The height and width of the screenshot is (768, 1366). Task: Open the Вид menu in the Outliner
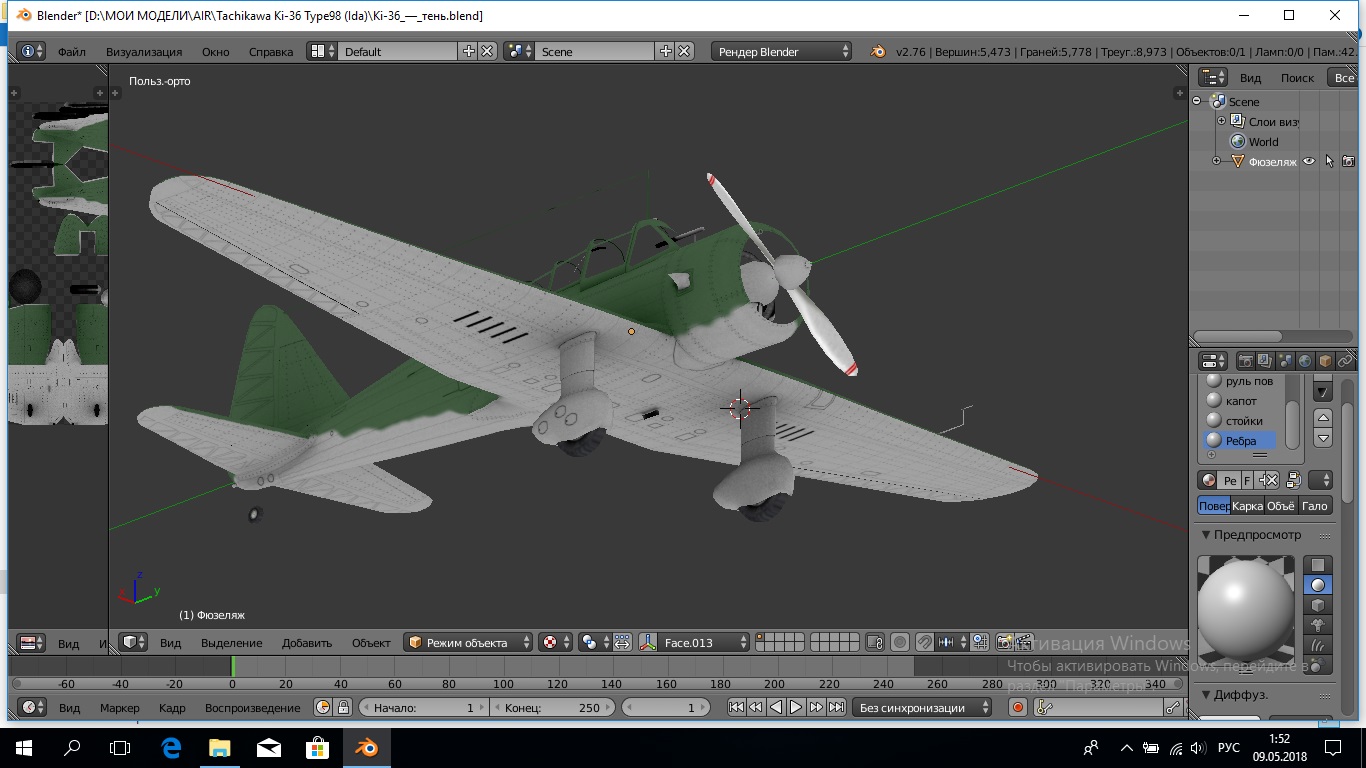[1250, 78]
